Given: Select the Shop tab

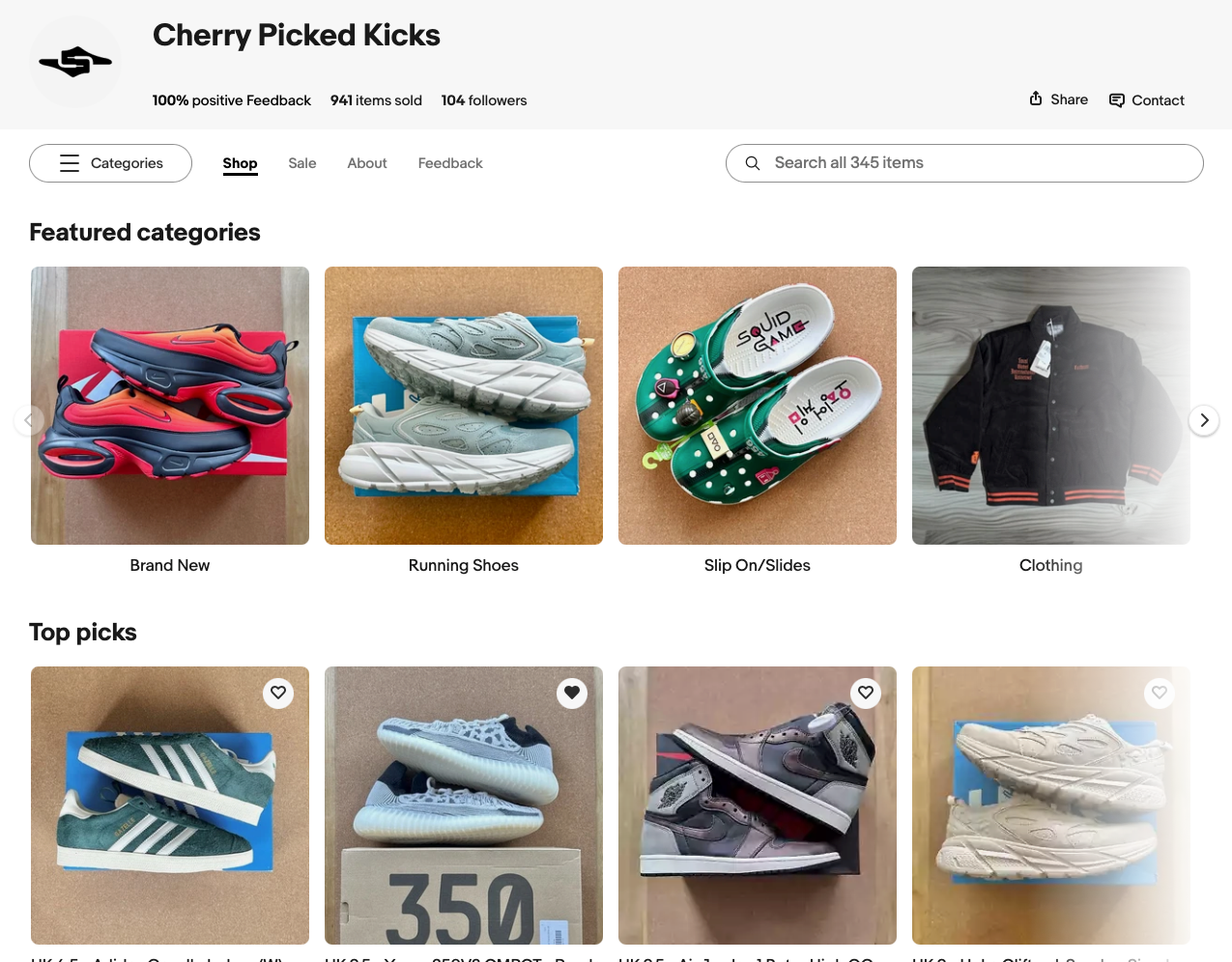Looking at the screenshot, I should (240, 163).
